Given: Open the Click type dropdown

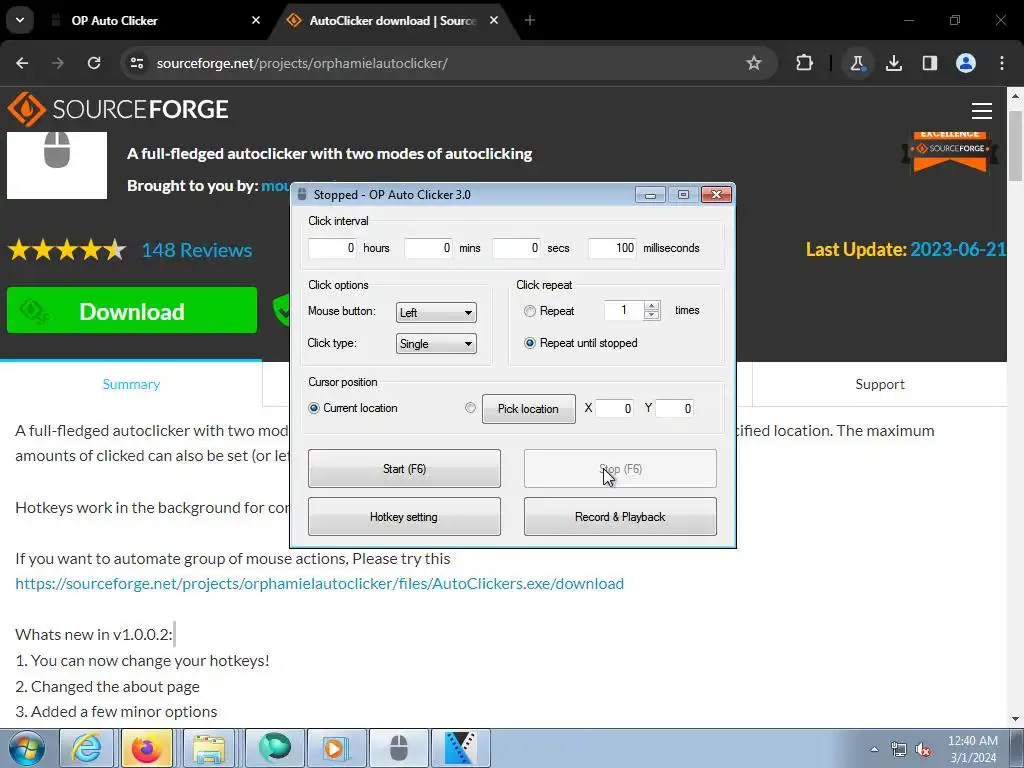Looking at the screenshot, I should pyautogui.click(x=436, y=344).
